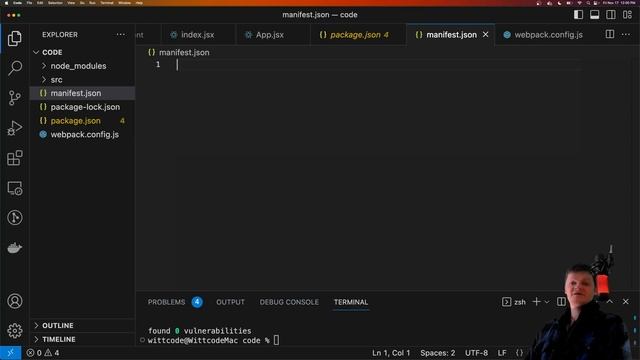The width and height of the screenshot is (640, 360).
Task: Select the zsh terminal instance
Action: tap(514, 302)
